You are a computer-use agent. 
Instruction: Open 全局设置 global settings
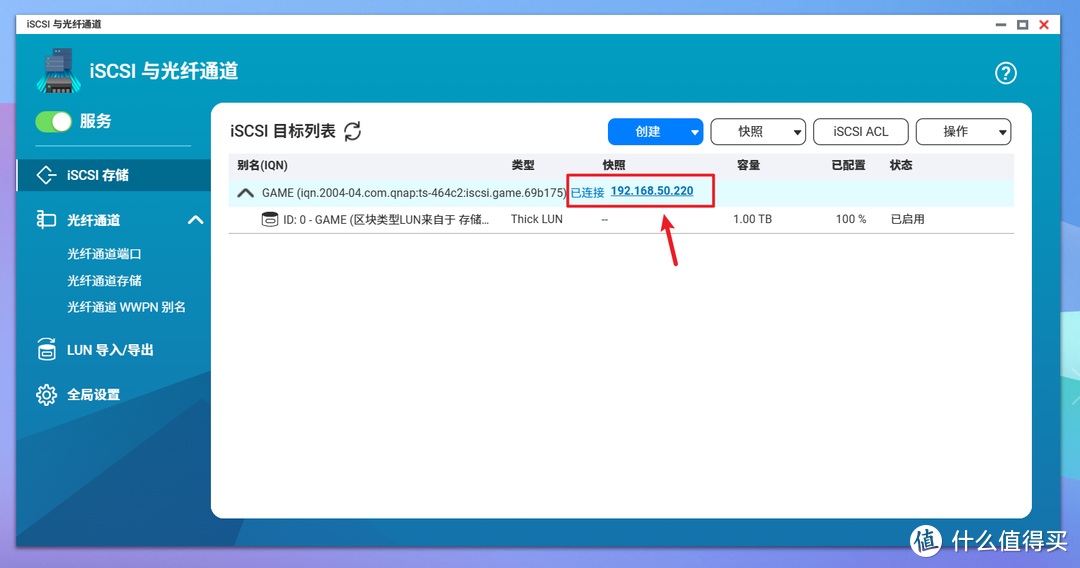[x=94, y=395]
